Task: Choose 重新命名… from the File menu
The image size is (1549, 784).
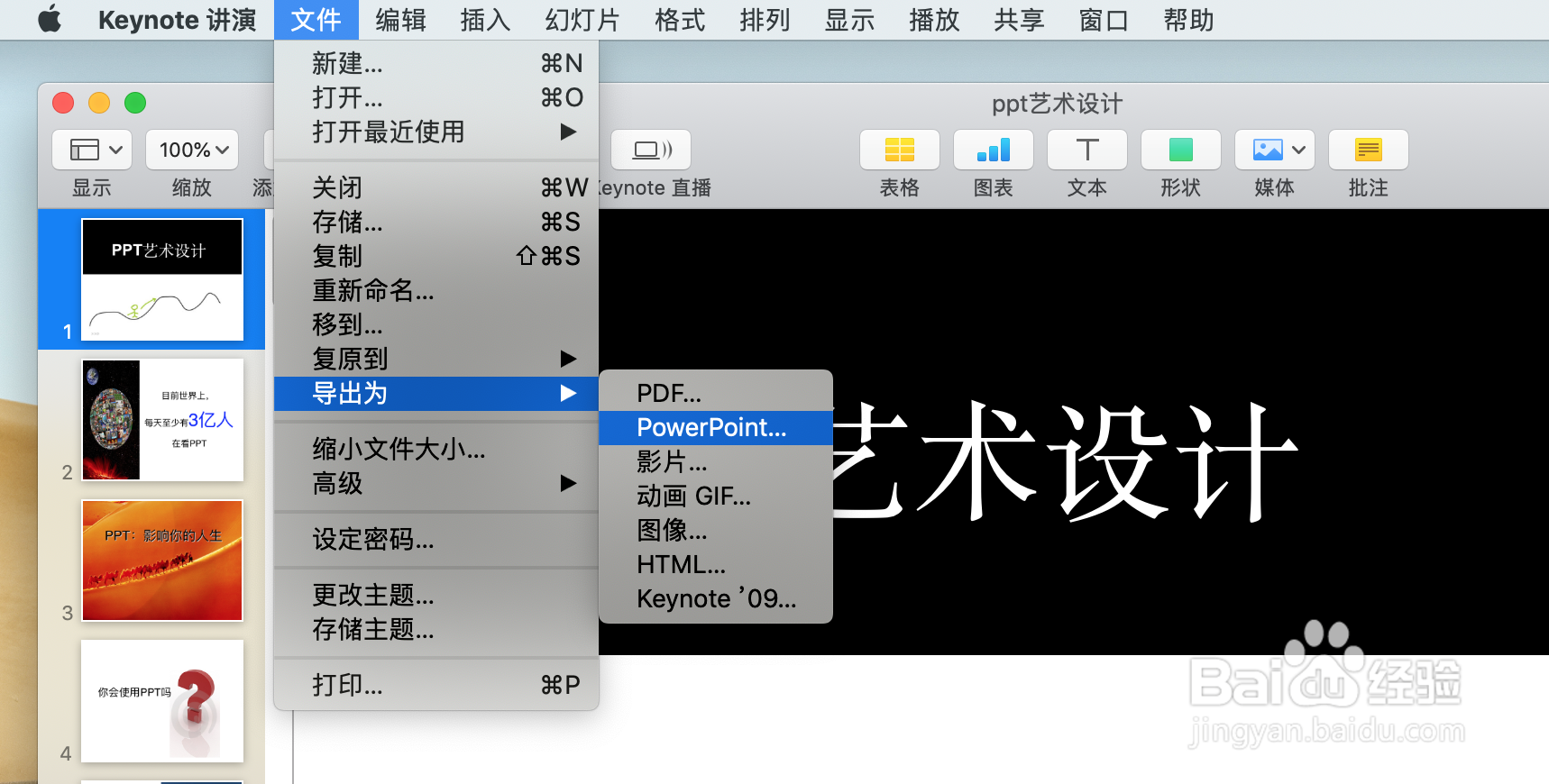Action: point(436,290)
